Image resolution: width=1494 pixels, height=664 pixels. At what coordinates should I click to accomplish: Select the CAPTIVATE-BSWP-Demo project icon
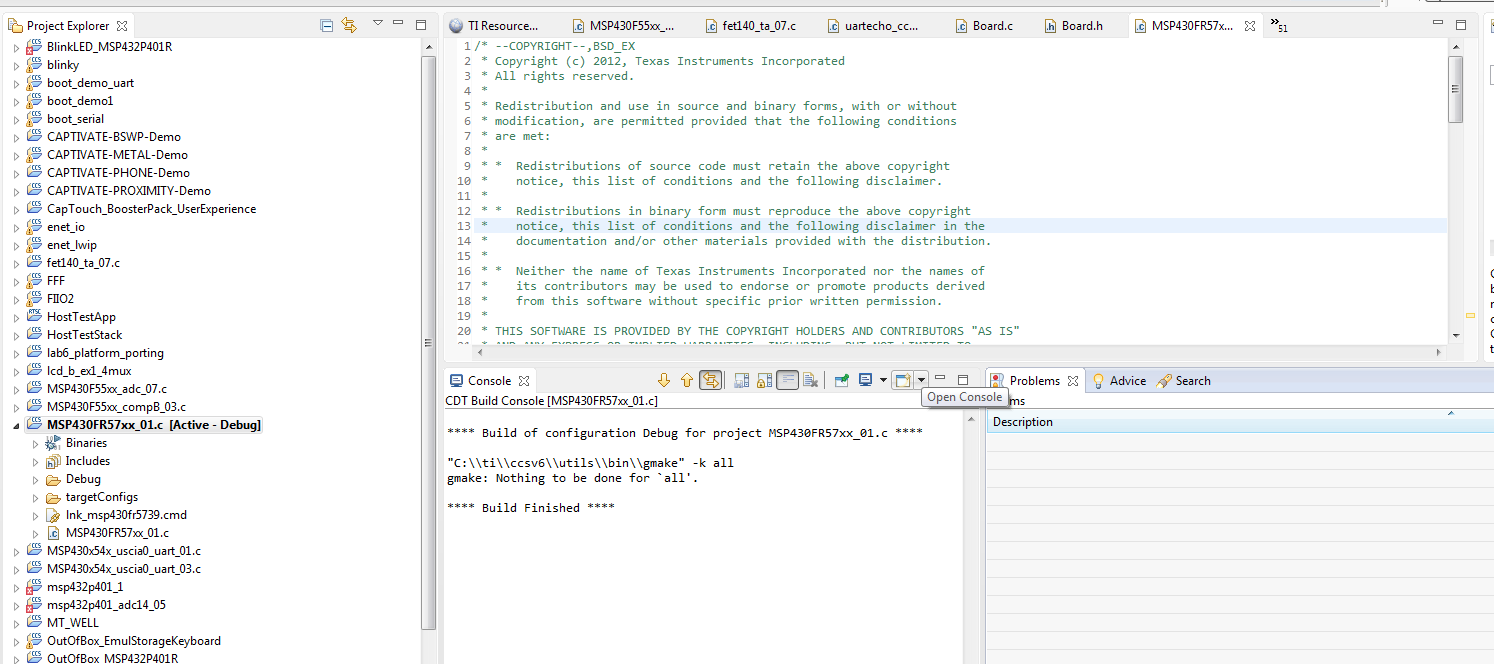click(x=33, y=137)
